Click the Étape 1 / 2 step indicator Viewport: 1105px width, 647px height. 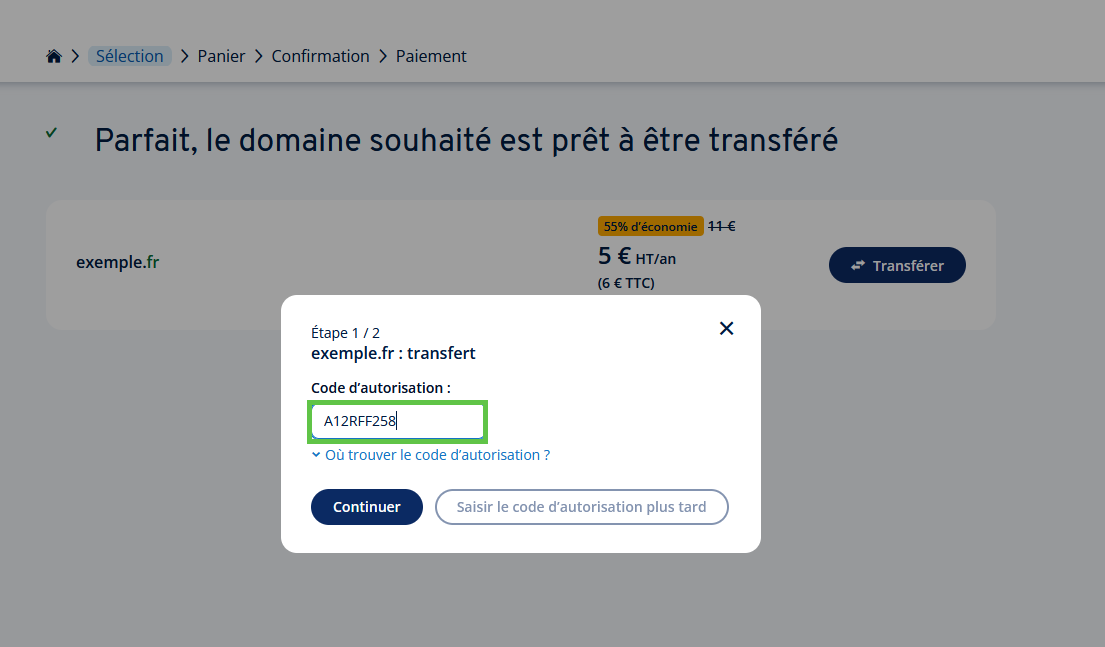[345, 333]
